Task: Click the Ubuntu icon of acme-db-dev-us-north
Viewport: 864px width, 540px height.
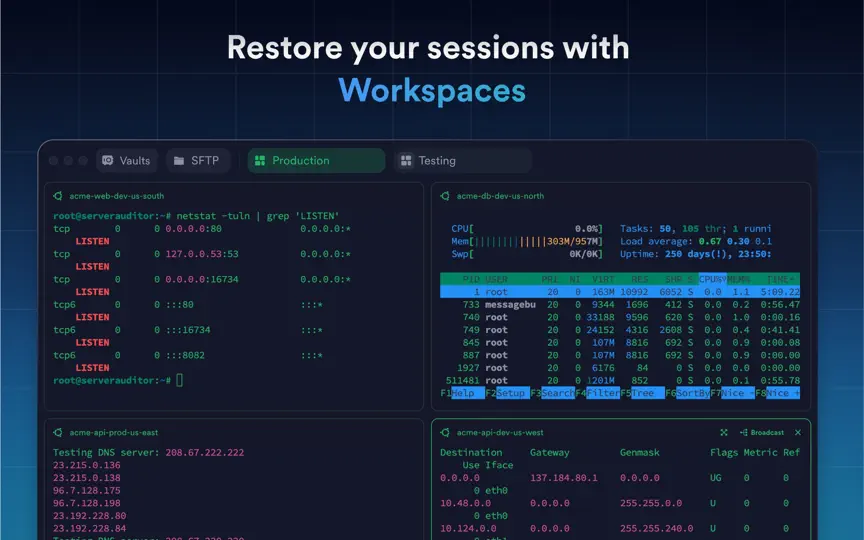Action: coord(445,196)
